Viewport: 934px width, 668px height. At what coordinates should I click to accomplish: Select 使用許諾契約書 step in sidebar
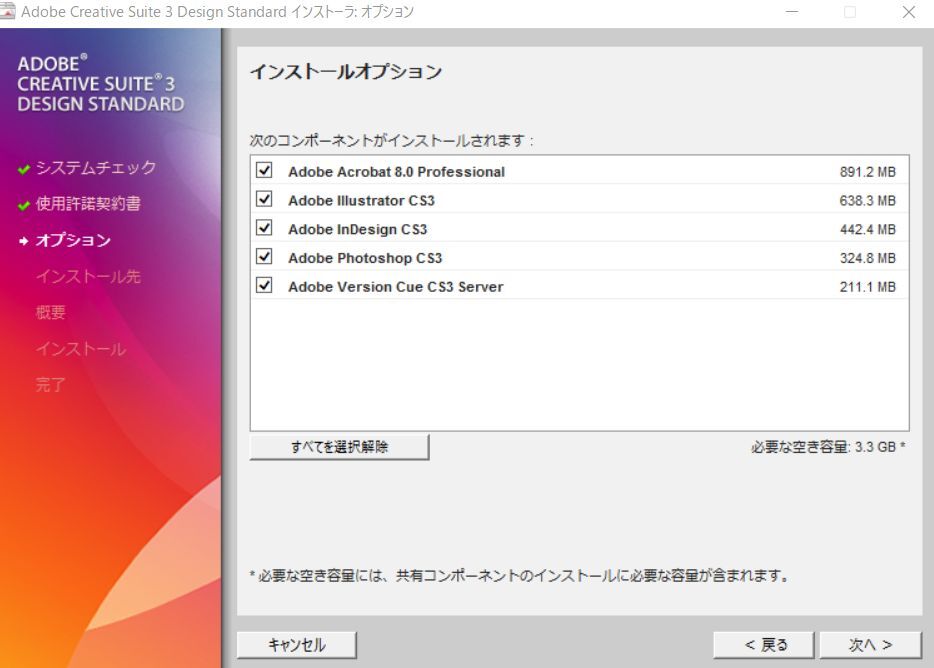tap(88, 204)
